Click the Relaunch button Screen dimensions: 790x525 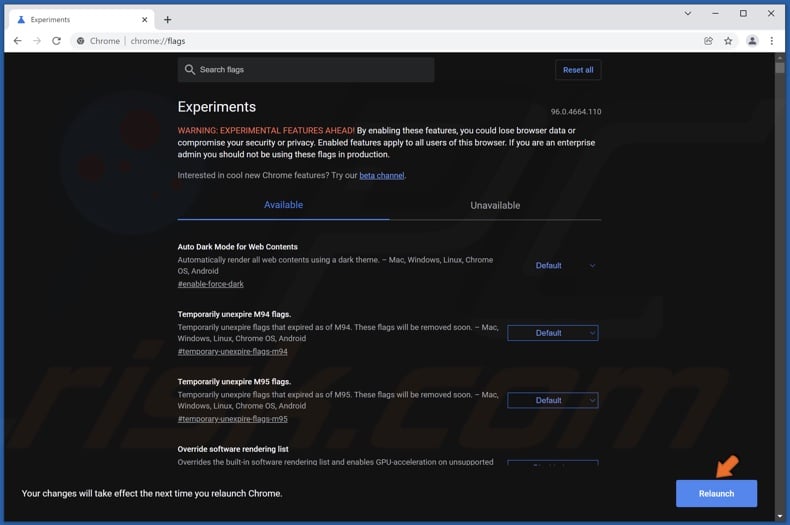tap(716, 494)
